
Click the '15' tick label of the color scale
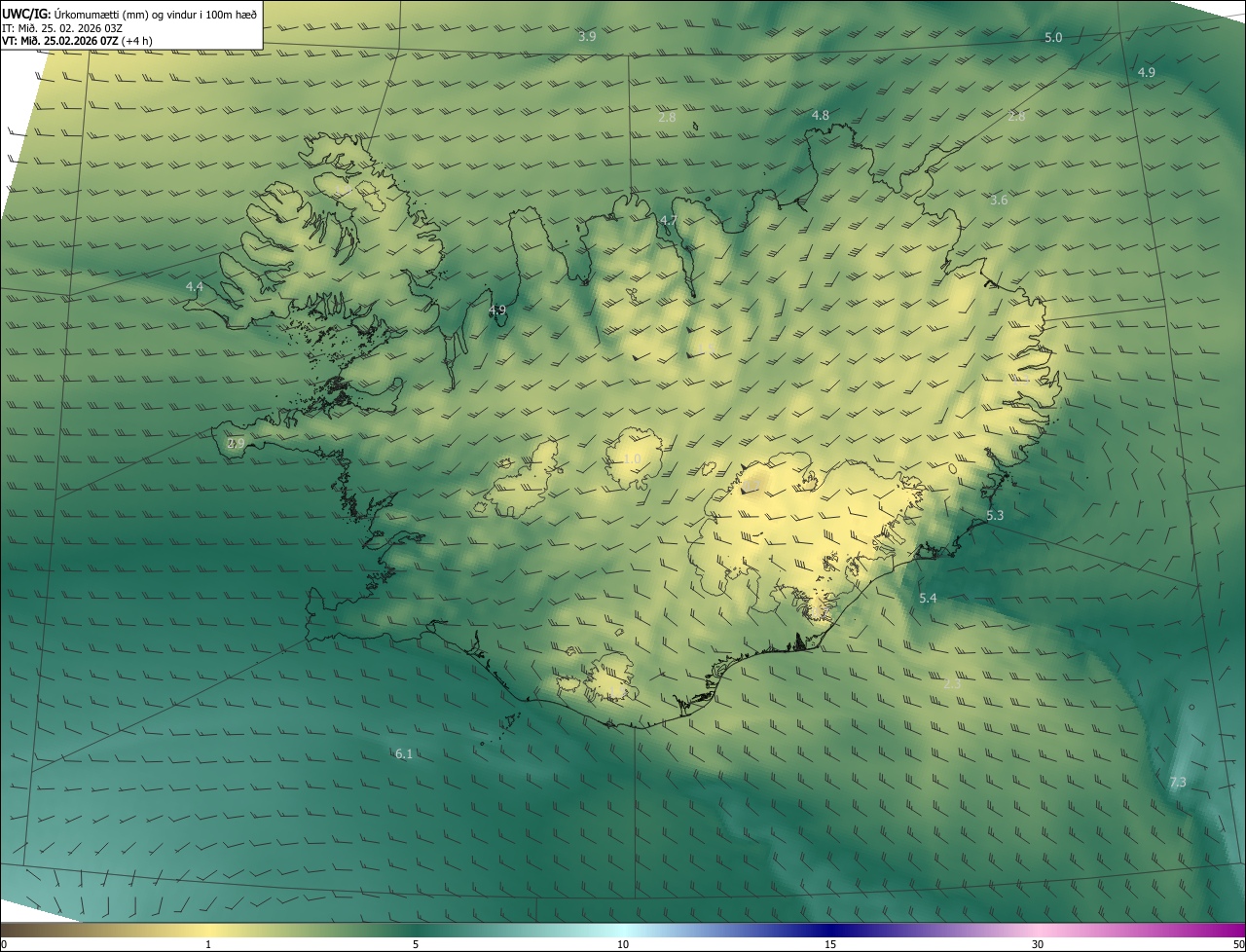tap(830, 944)
